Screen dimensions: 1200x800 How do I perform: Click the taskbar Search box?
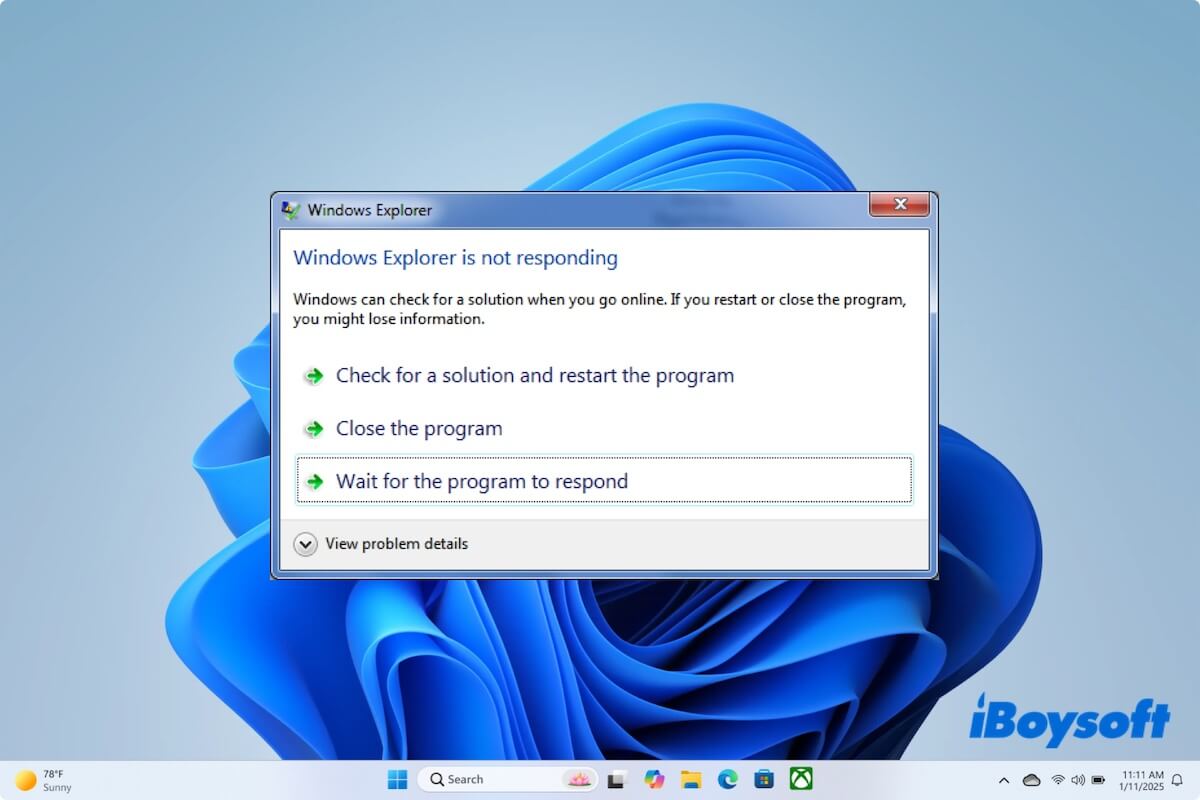[507, 779]
